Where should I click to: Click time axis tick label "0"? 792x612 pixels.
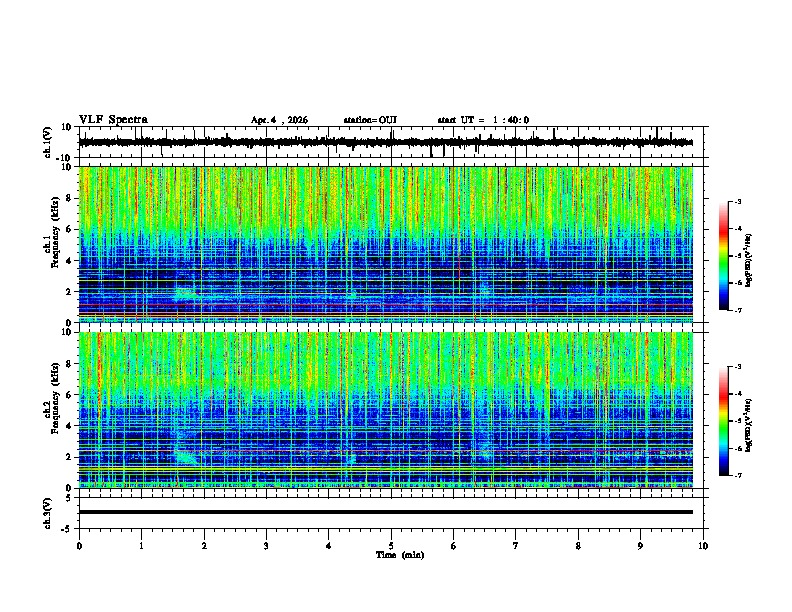(79, 546)
